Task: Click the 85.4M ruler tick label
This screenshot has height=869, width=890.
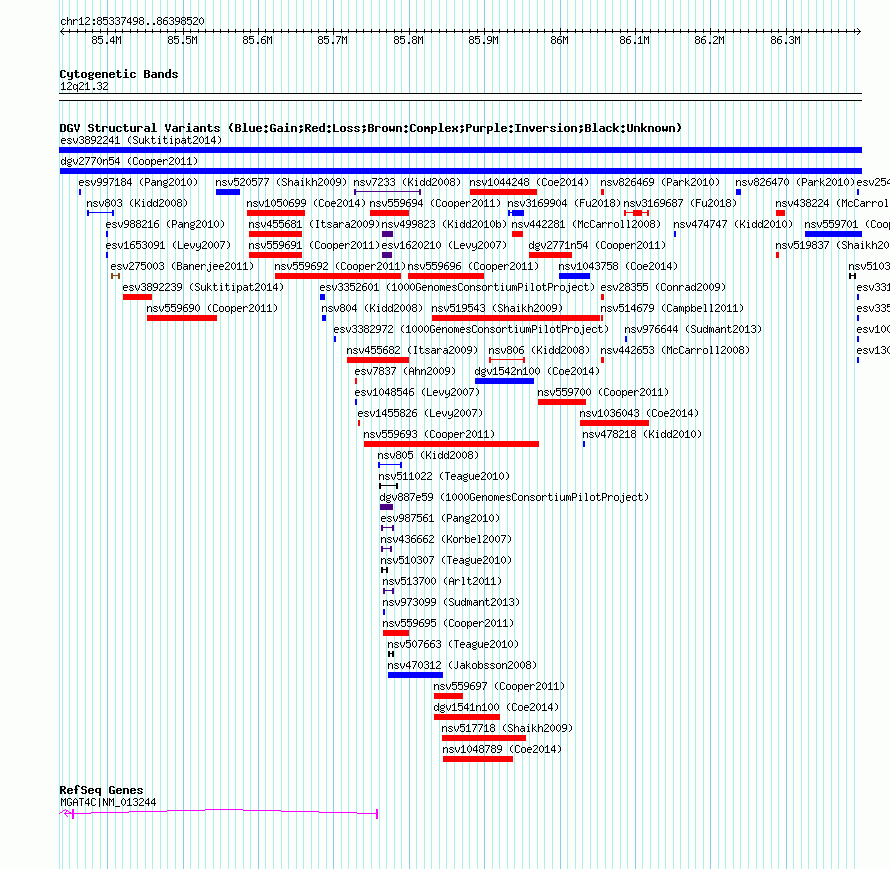Action: (x=106, y=40)
